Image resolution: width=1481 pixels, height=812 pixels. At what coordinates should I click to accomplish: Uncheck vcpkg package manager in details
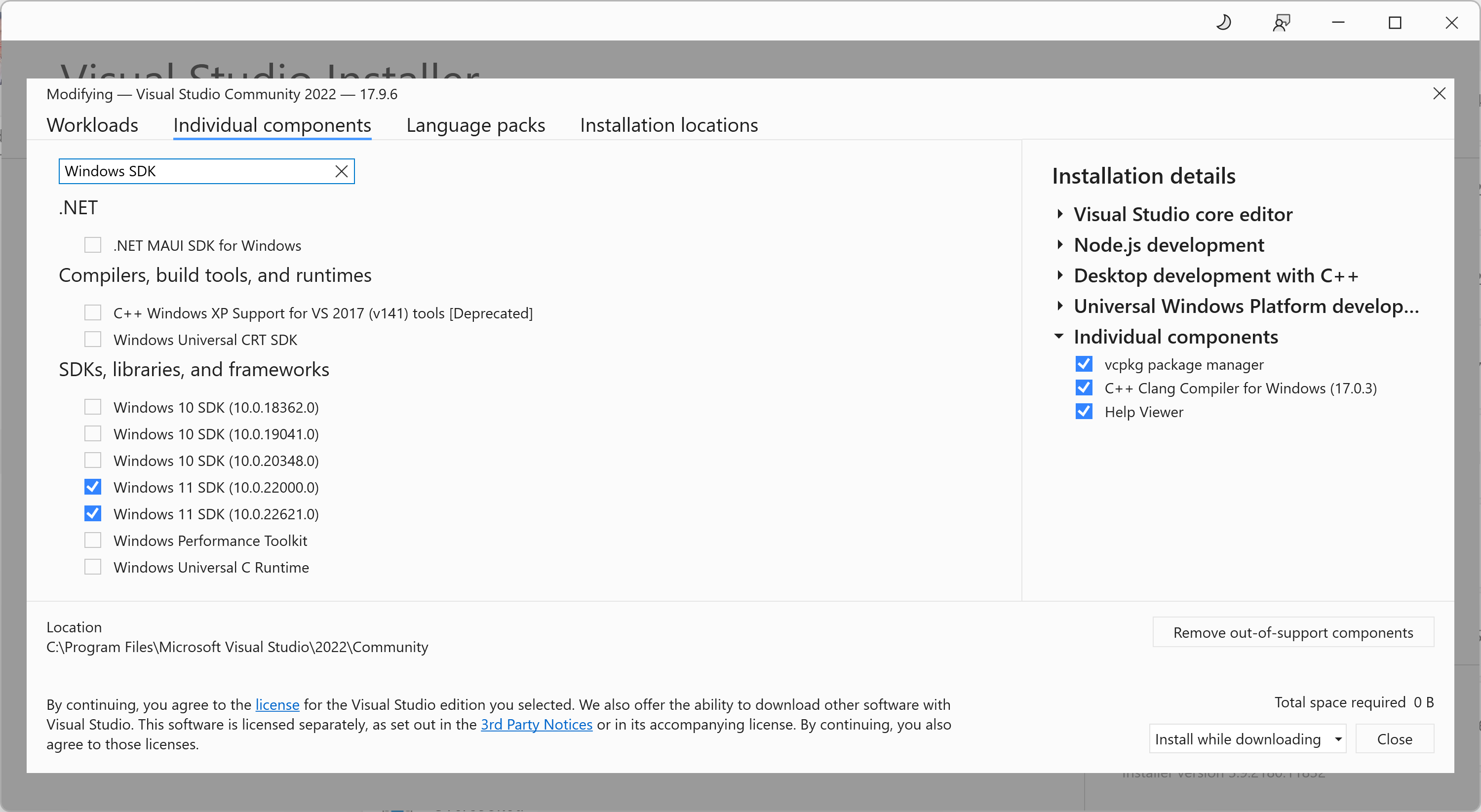(x=1084, y=364)
